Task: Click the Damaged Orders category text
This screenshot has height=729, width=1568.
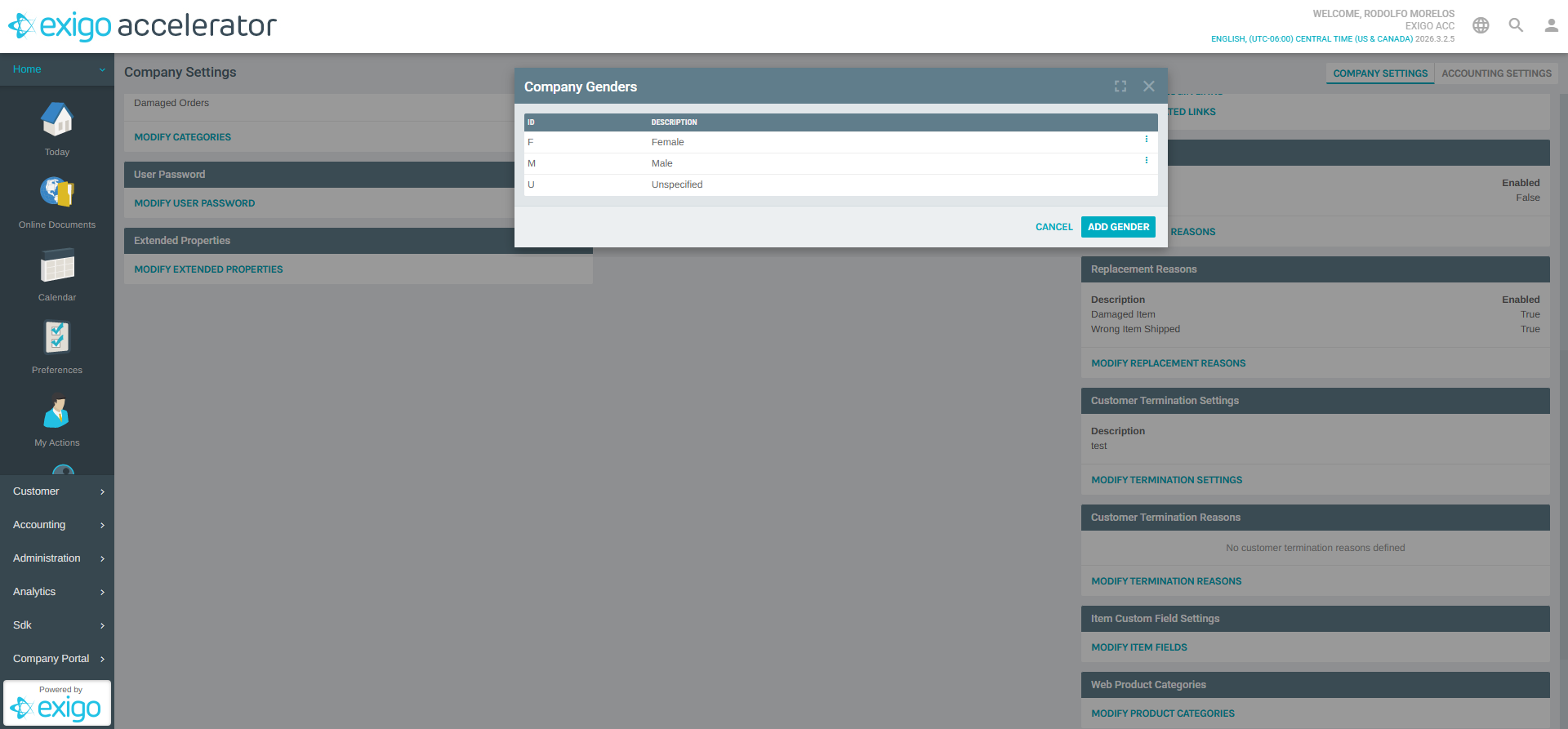Action: [x=171, y=103]
